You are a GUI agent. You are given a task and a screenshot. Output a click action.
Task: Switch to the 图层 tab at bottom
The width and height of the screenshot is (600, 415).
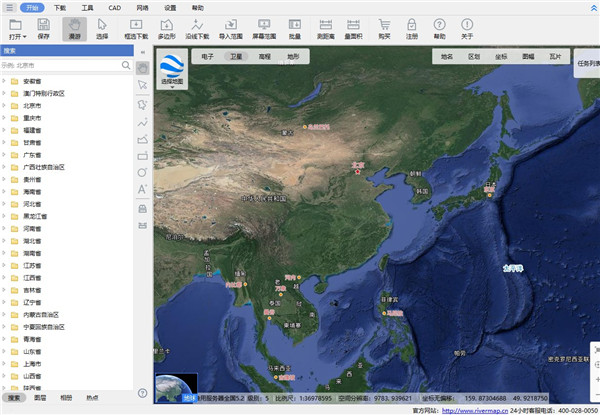coord(41,398)
